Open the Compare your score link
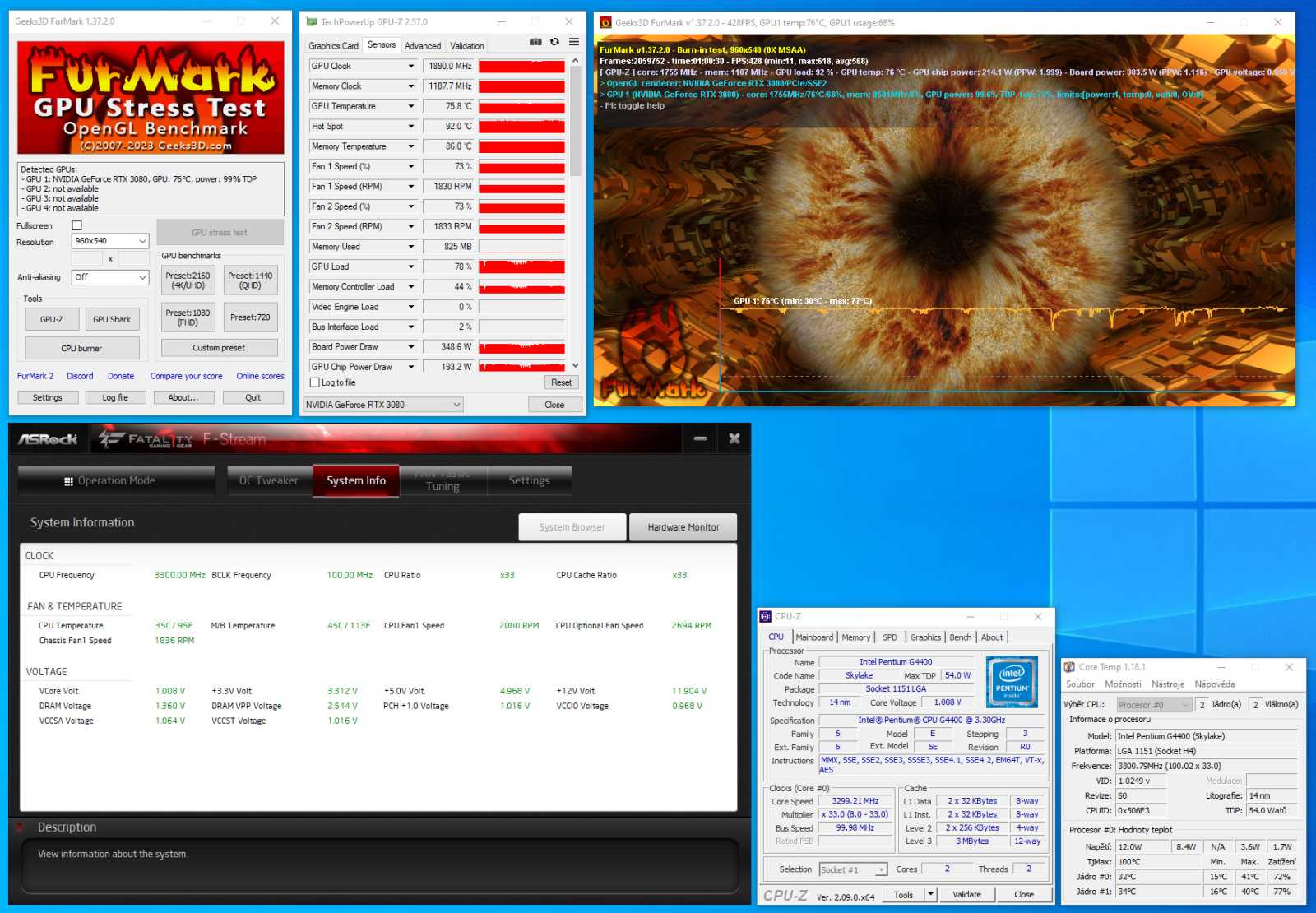 click(x=186, y=376)
